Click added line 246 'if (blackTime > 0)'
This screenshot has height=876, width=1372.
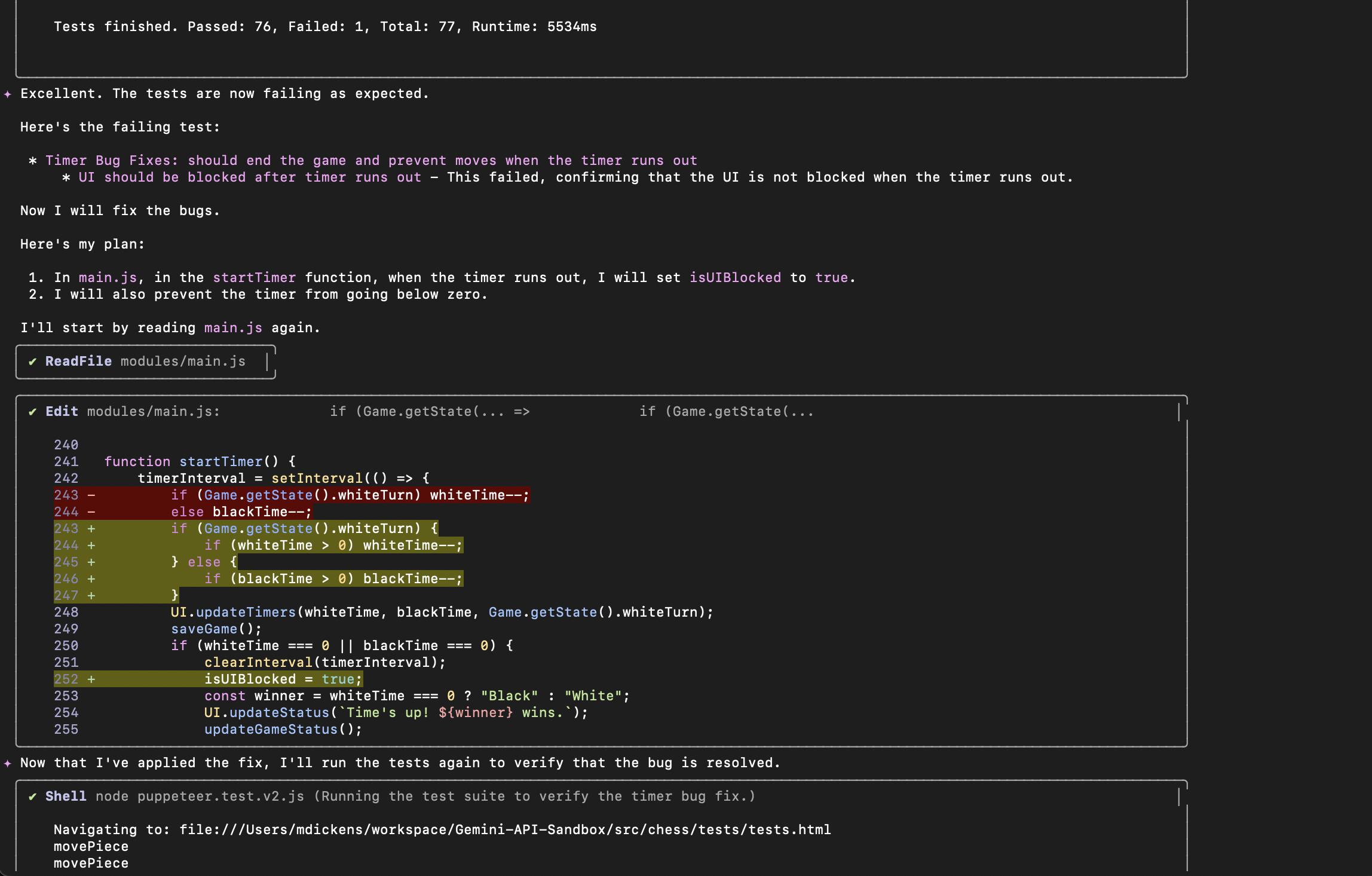333,579
